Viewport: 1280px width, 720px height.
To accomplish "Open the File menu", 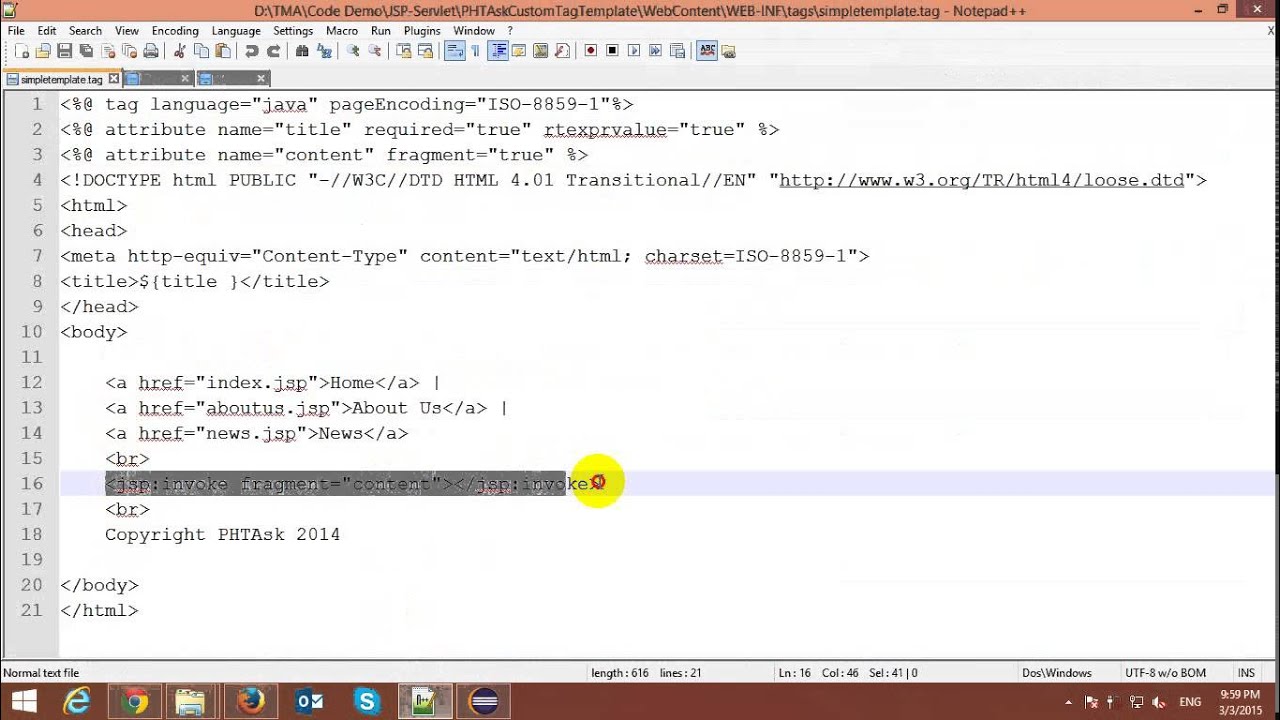I will click(16, 31).
